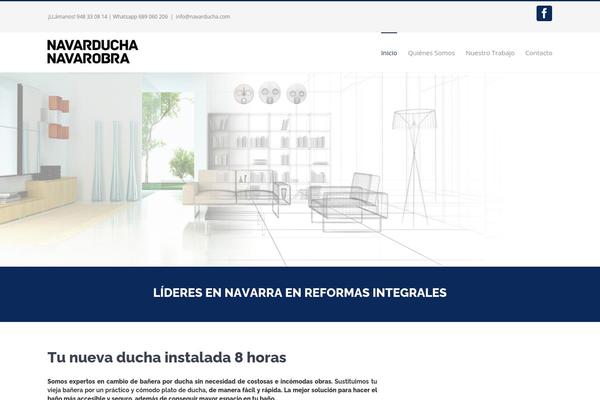Click the info@navarducha.com email link

click(203, 17)
